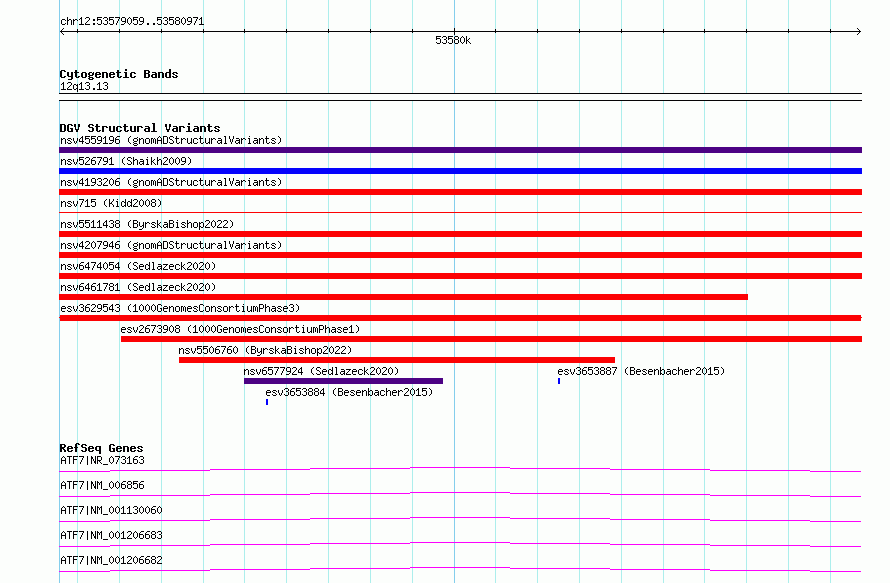The image size is (890, 583).
Task: Click the red bar under nsv5511438
Action: pos(460,234)
